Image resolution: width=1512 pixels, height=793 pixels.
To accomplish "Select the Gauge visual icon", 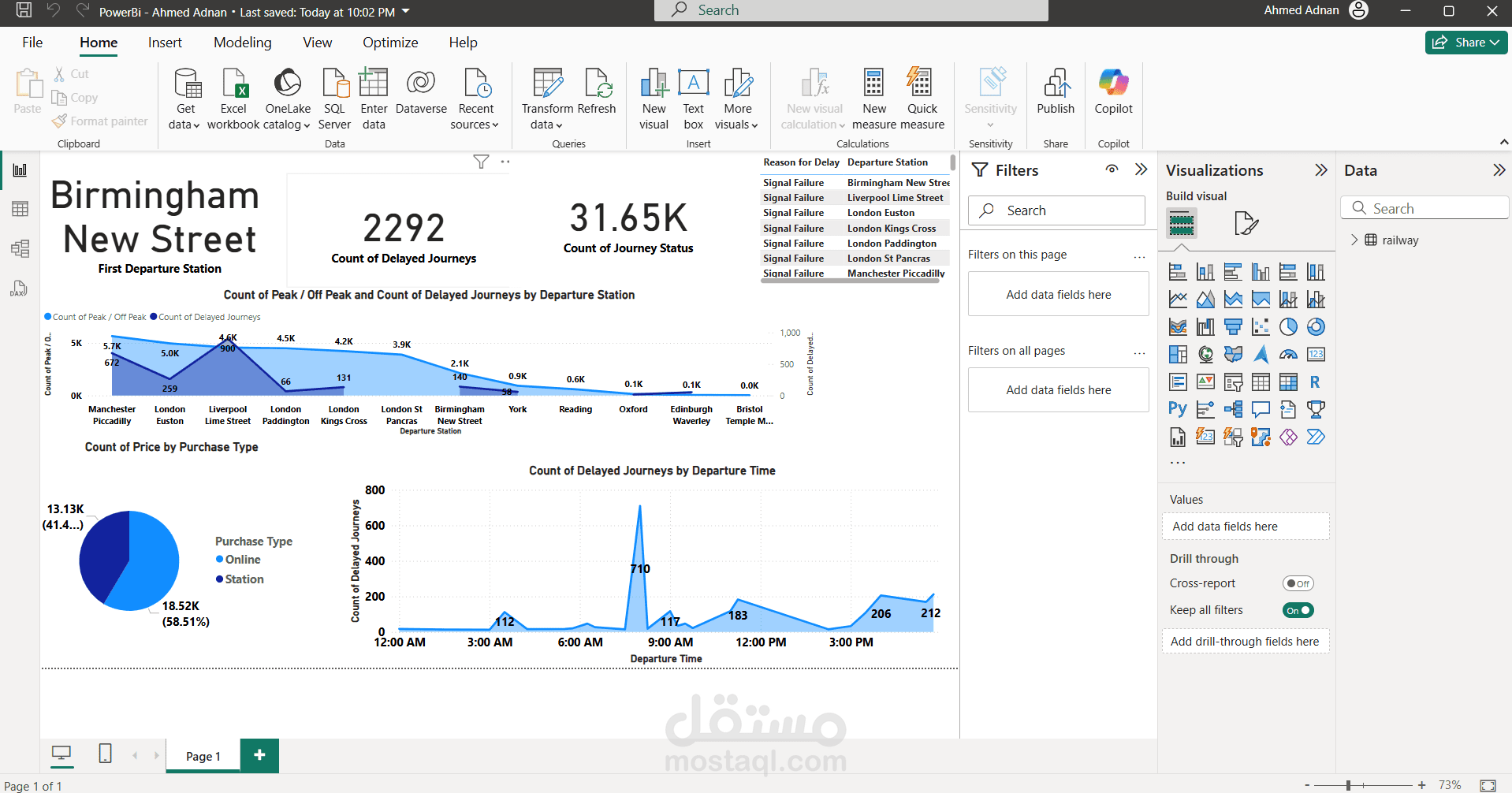I will click(x=1288, y=355).
